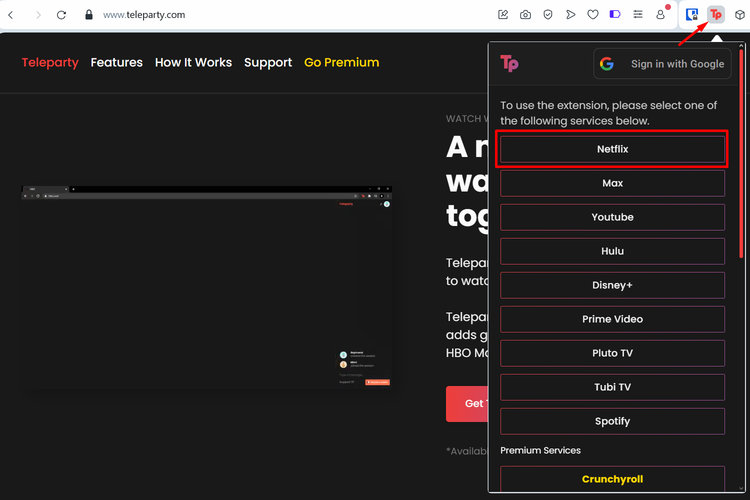Click the www.teleparty.com address bar
Screen dimensions: 750x500
tap(144, 15)
